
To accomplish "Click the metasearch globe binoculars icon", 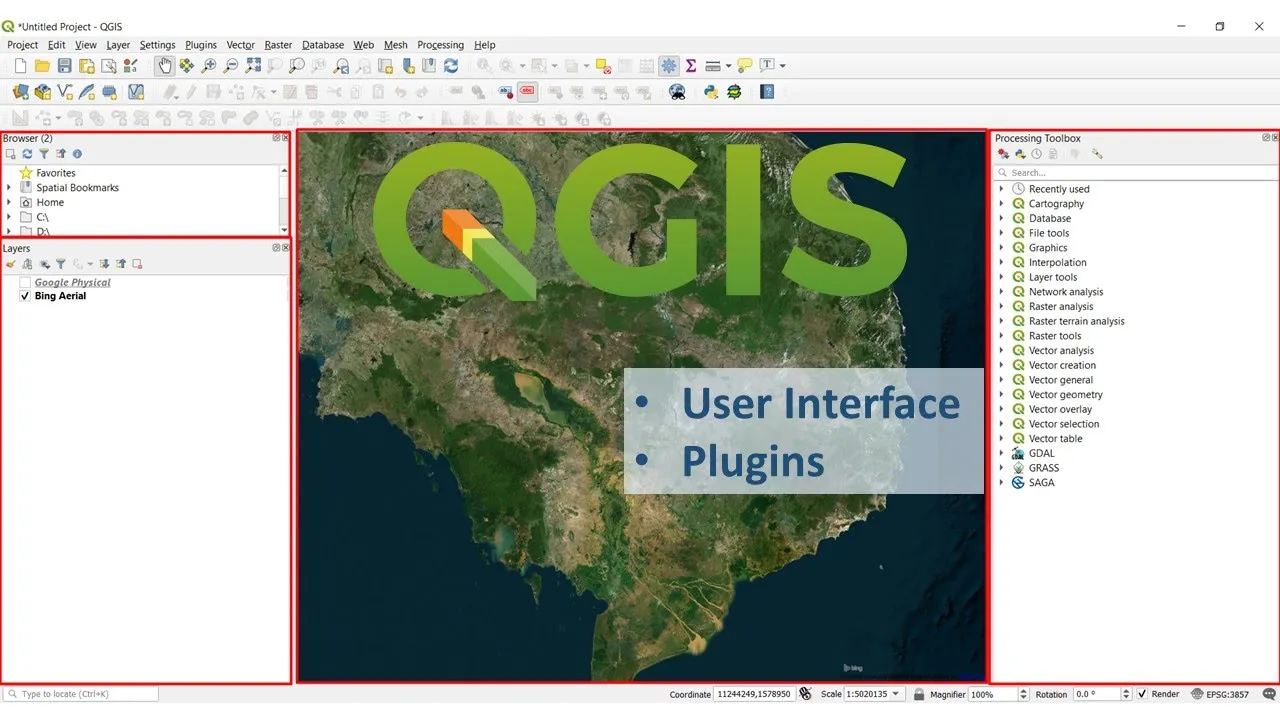I will pyautogui.click(x=677, y=92).
